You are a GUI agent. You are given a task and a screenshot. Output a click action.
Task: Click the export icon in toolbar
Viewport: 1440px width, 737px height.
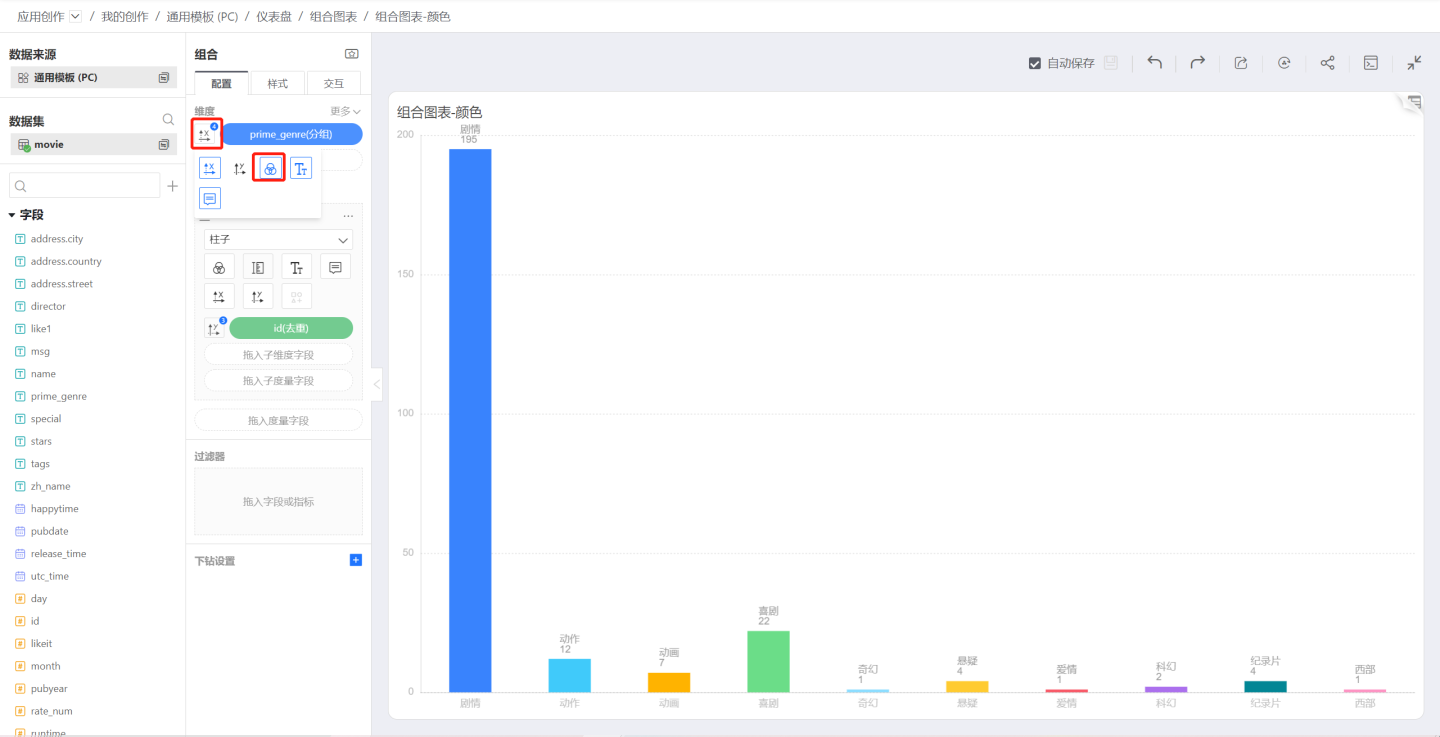point(1240,63)
